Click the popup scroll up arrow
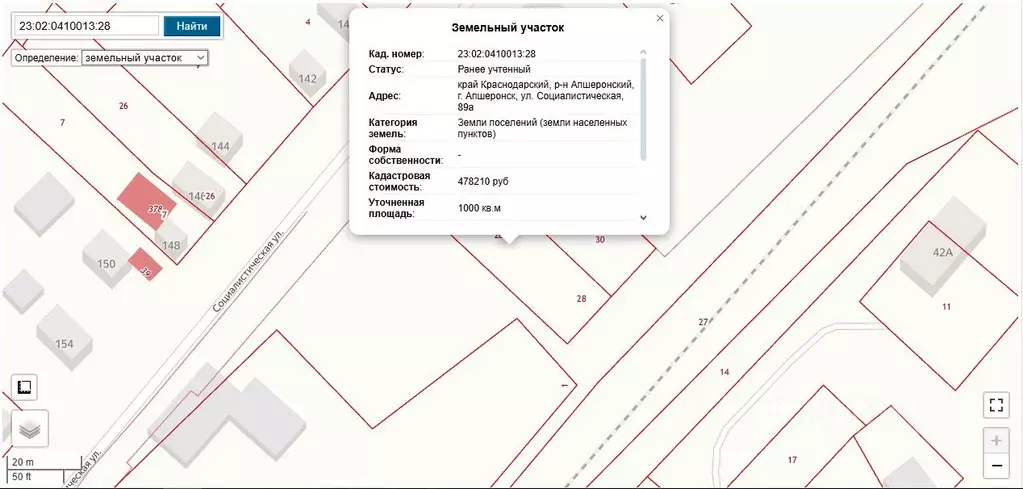1023x489 pixels. pos(643,52)
